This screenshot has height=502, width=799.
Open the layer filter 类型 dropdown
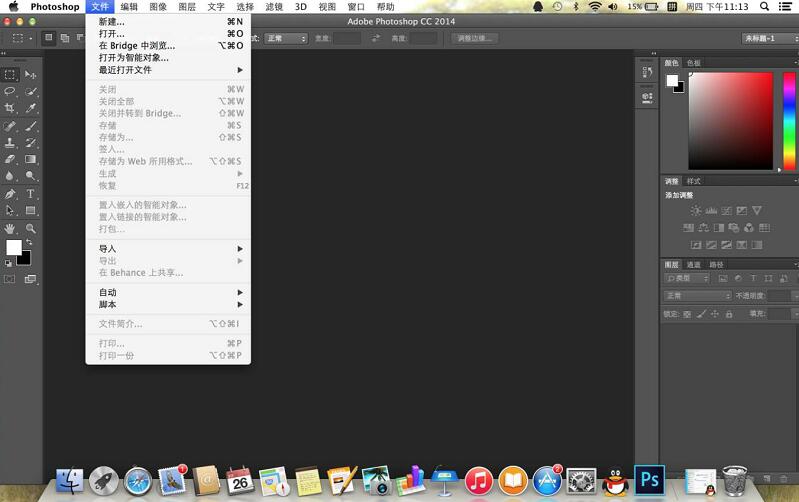tap(687, 278)
